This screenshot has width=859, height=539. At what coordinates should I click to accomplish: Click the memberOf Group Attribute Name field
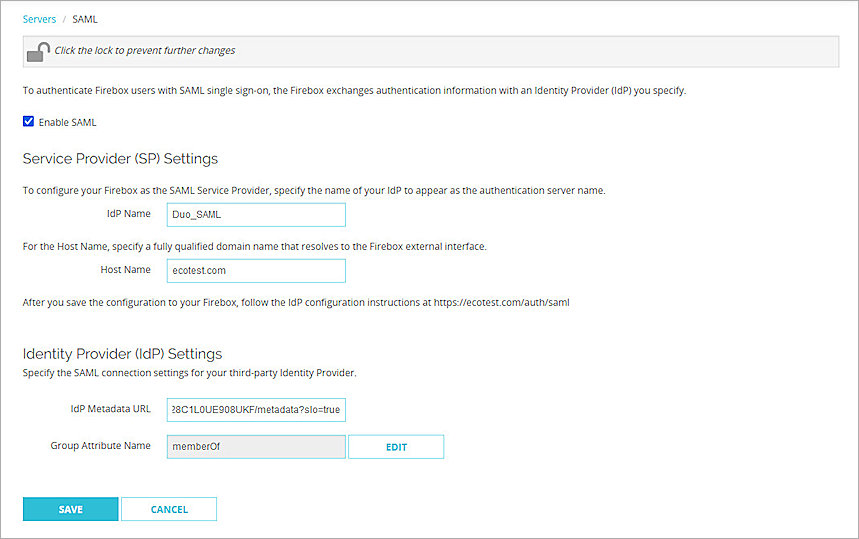[255, 446]
